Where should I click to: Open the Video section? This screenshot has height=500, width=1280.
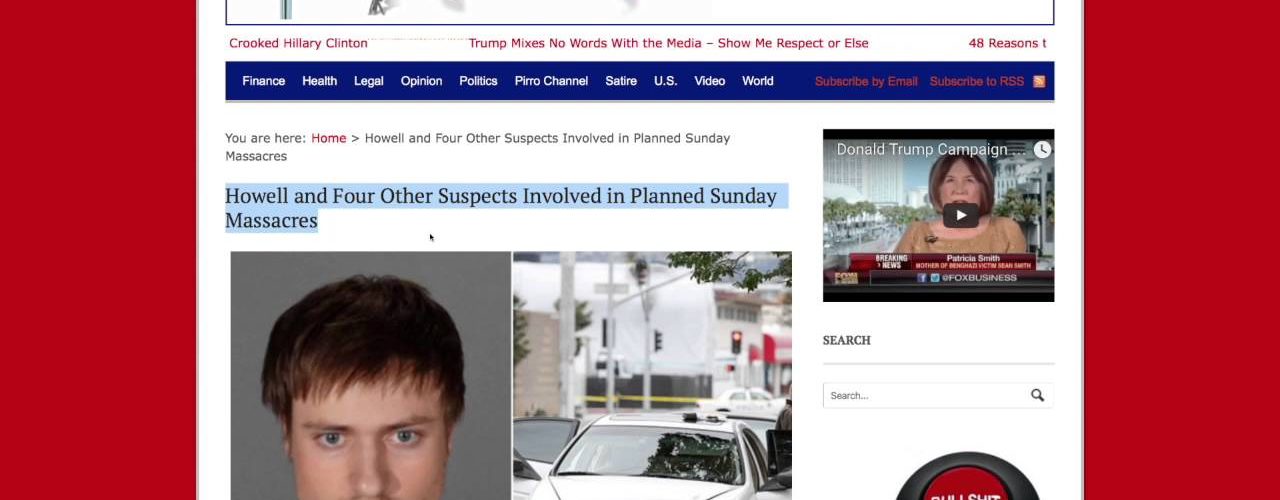[x=709, y=81]
